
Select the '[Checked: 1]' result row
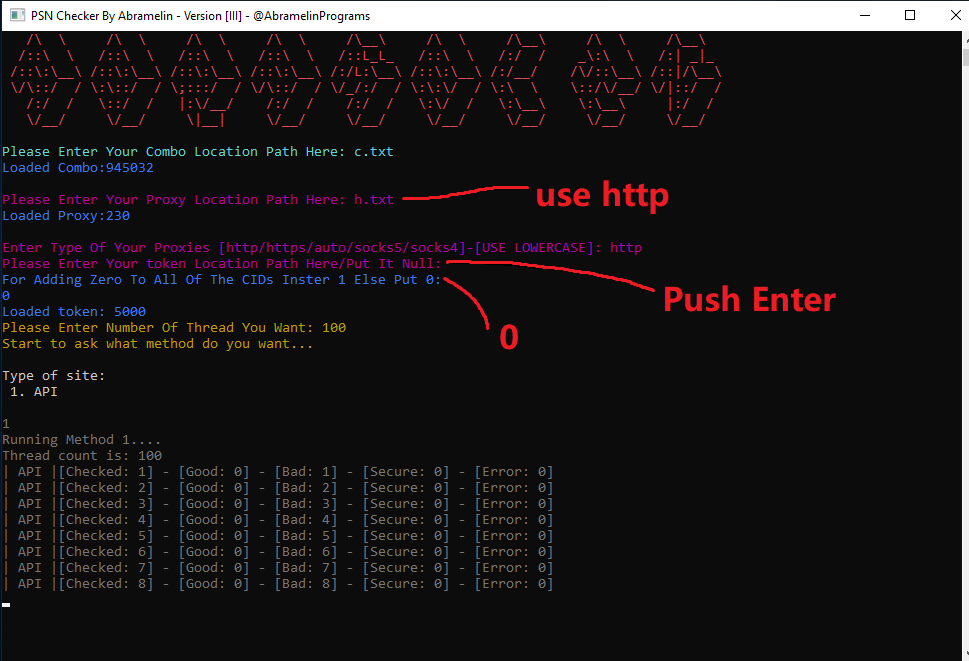pos(278,472)
